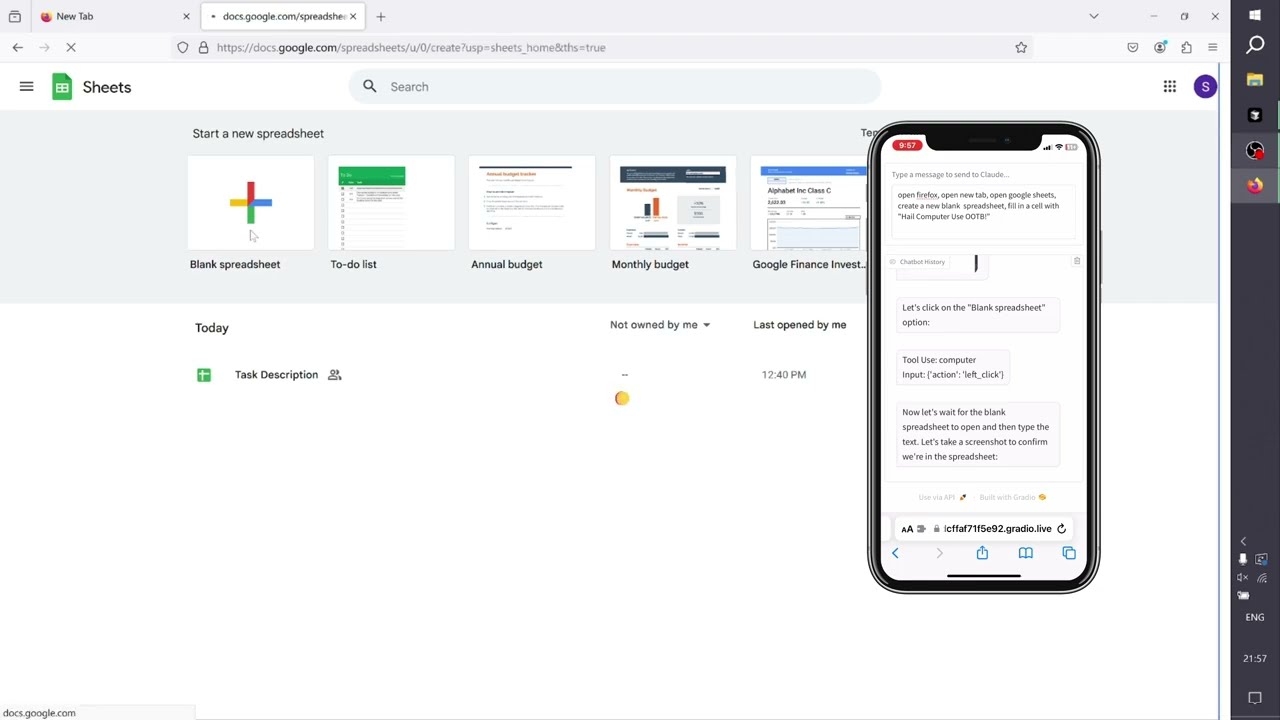
Task: Open Windows taskbar search icon
Action: click(x=1255, y=45)
